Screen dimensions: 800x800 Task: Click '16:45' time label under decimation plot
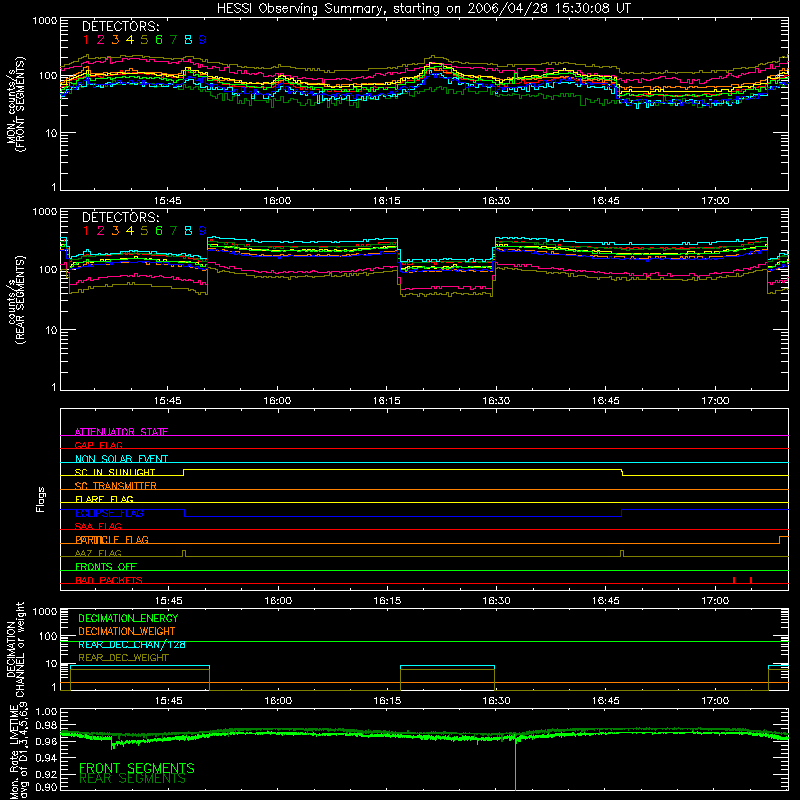(x=606, y=701)
